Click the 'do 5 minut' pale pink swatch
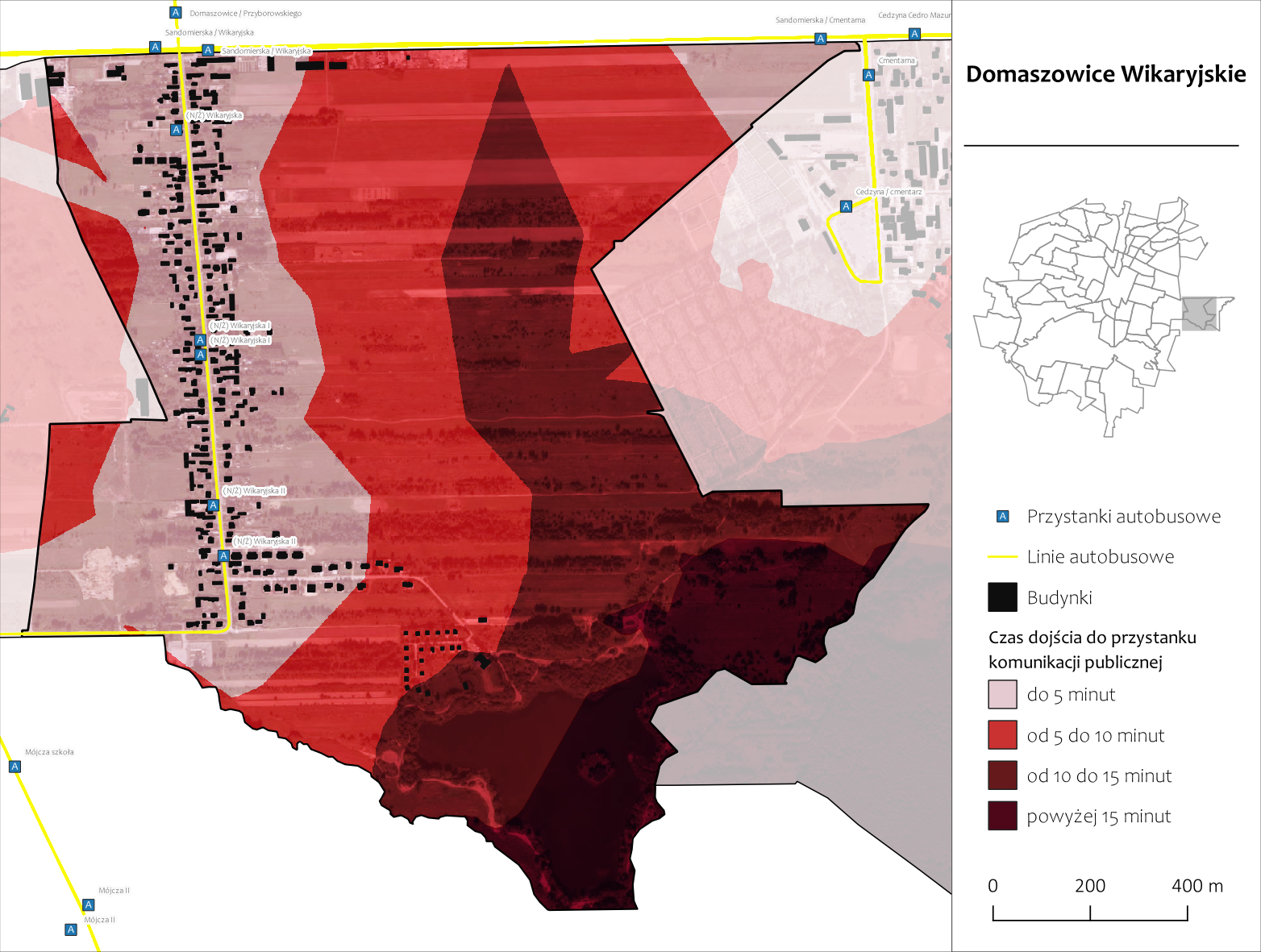1261x952 pixels. tap(1002, 694)
